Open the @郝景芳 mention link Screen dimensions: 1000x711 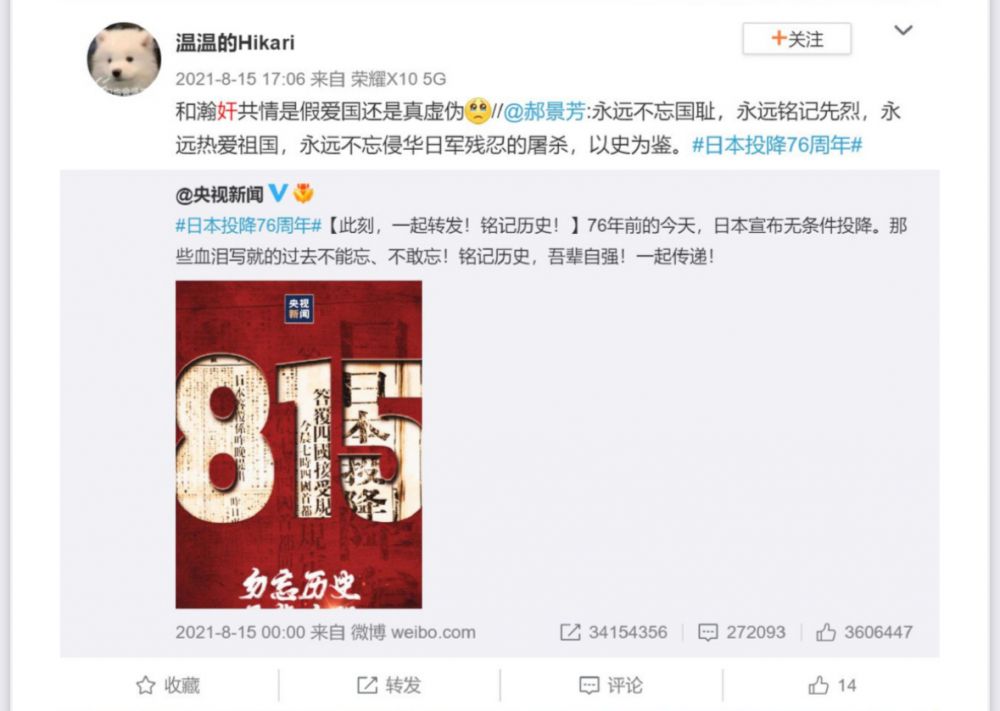click(x=544, y=112)
